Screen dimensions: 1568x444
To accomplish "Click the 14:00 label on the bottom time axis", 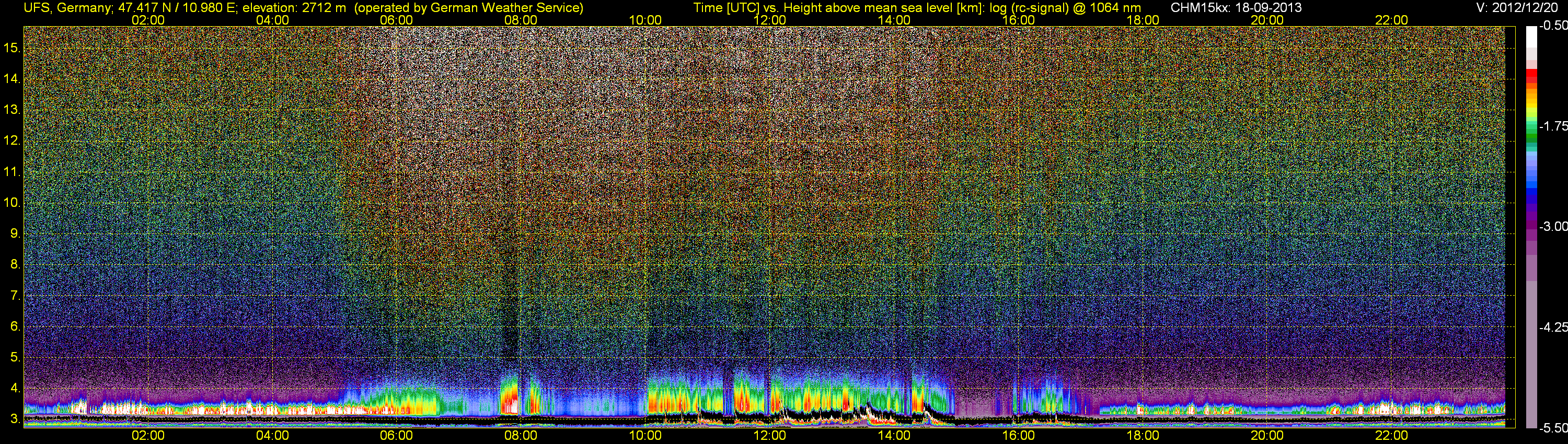I will (894, 436).
